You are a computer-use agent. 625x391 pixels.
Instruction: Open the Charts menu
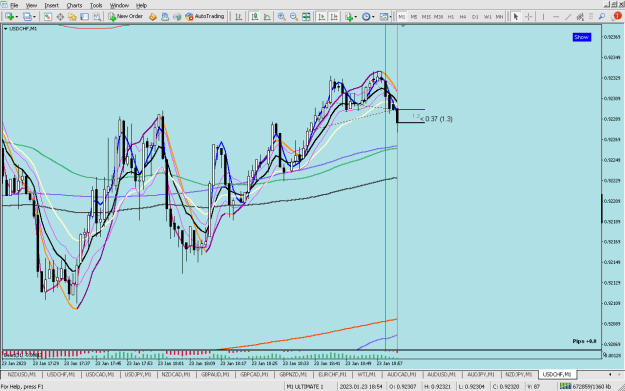coord(74,5)
